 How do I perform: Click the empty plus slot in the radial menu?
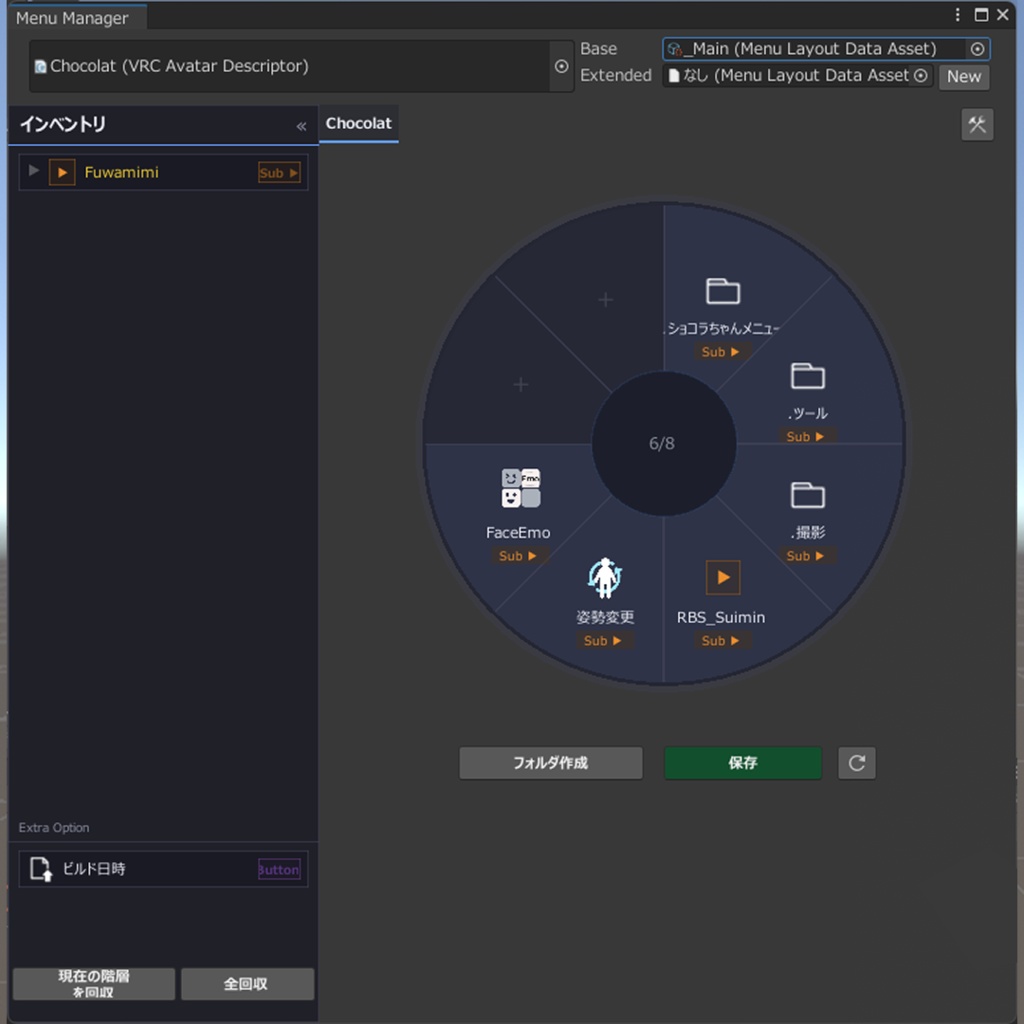604,299
